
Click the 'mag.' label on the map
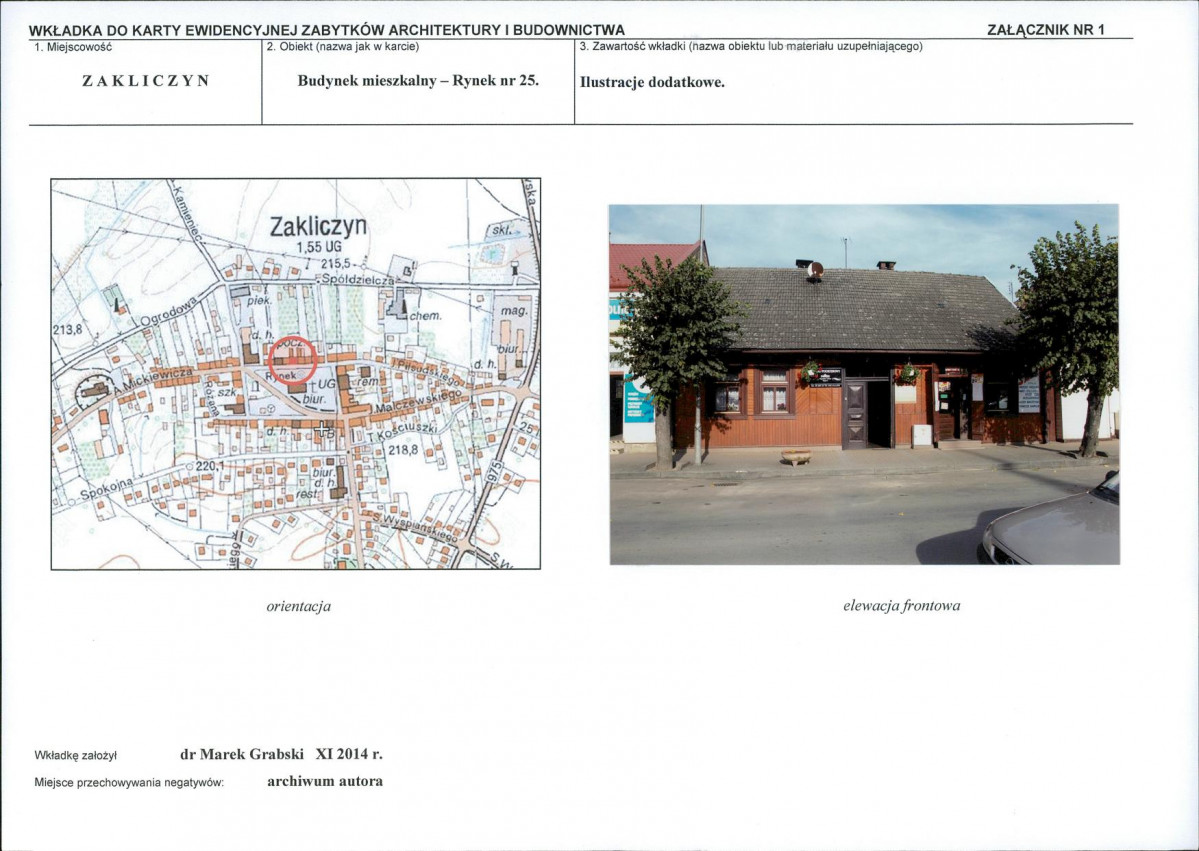(515, 311)
